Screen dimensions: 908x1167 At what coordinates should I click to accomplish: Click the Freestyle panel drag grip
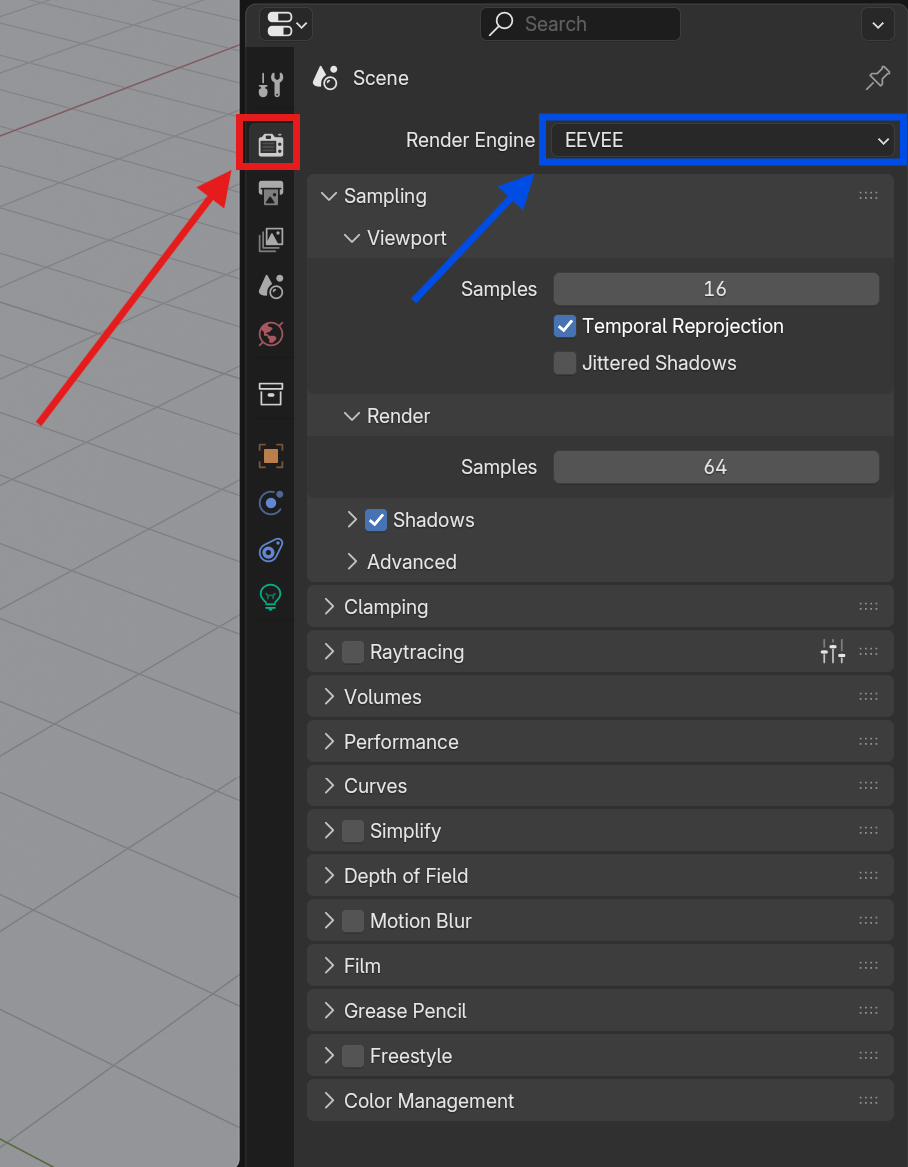tap(869, 1055)
